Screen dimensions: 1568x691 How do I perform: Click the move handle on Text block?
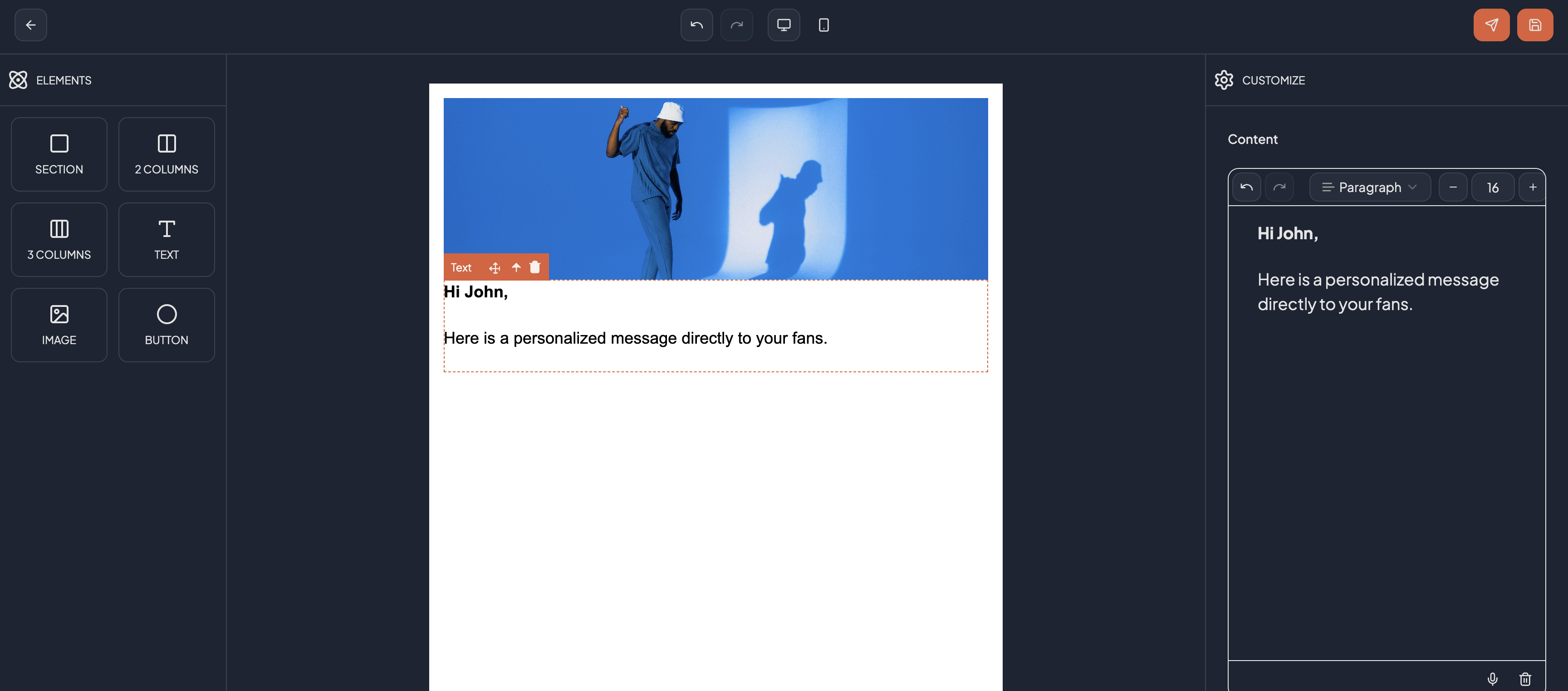[x=494, y=267]
